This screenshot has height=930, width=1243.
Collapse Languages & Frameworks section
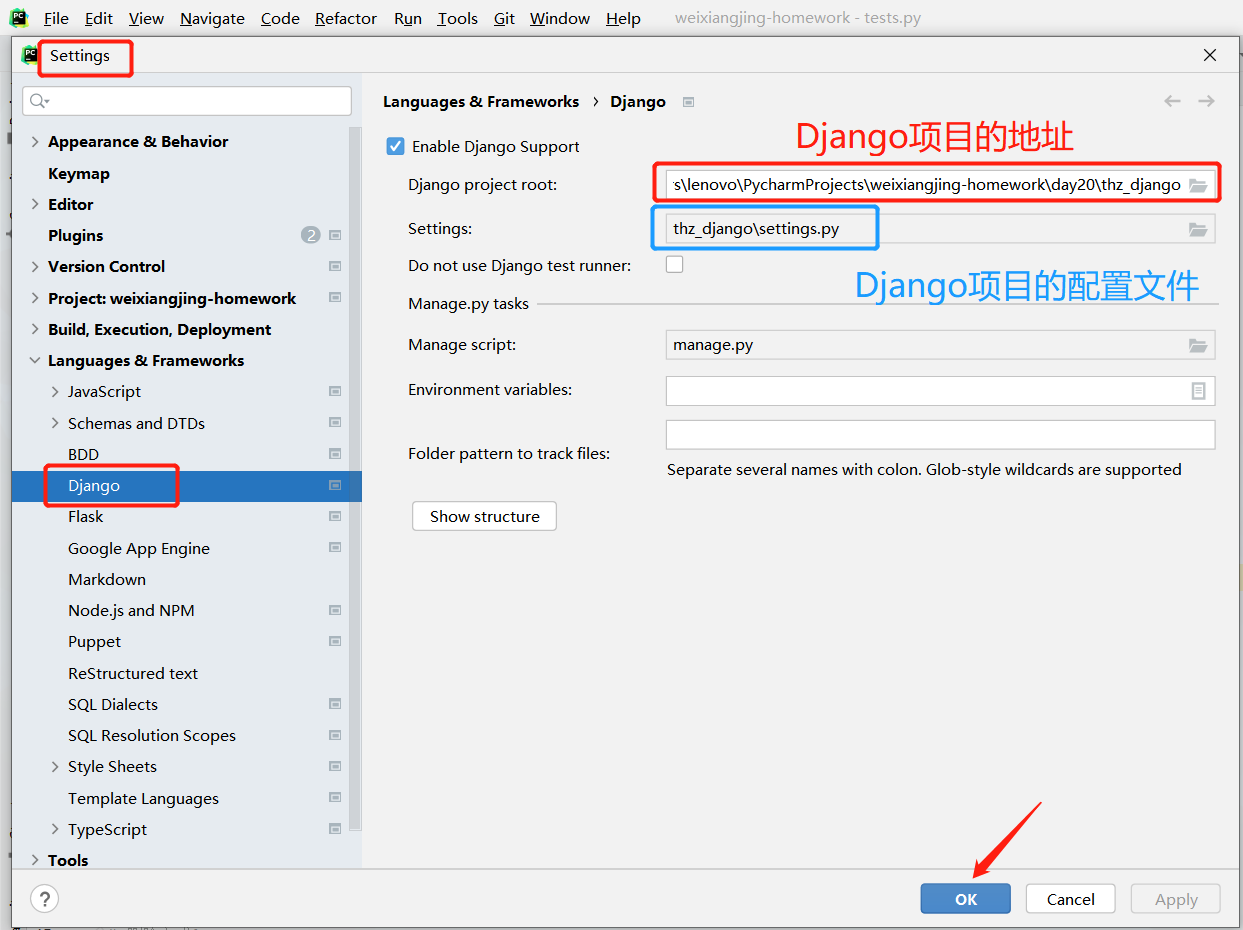tap(35, 360)
